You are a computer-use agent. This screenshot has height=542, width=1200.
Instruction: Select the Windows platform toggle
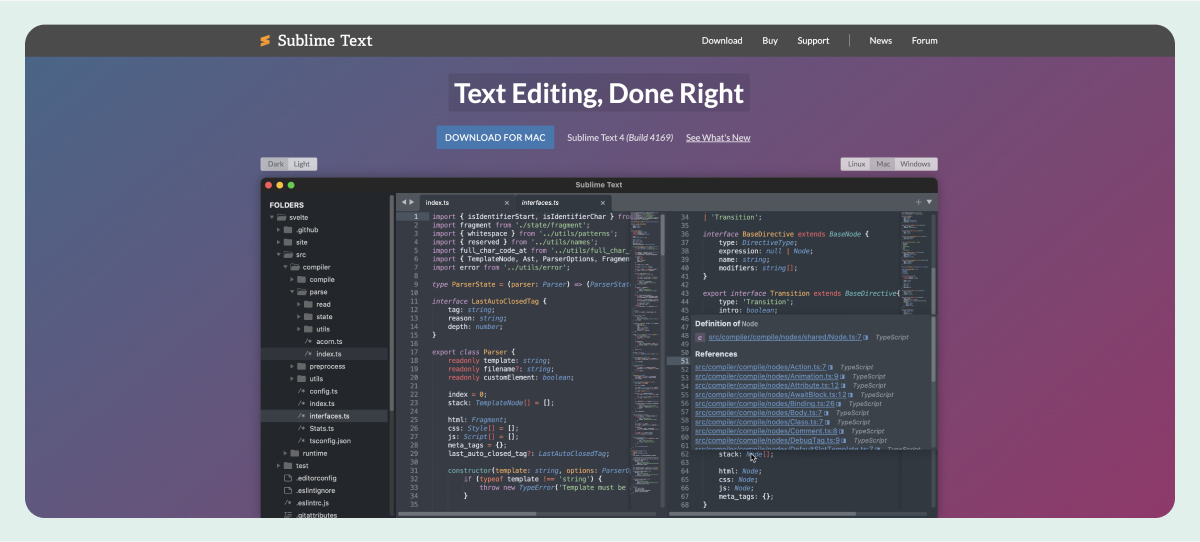tap(915, 164)
